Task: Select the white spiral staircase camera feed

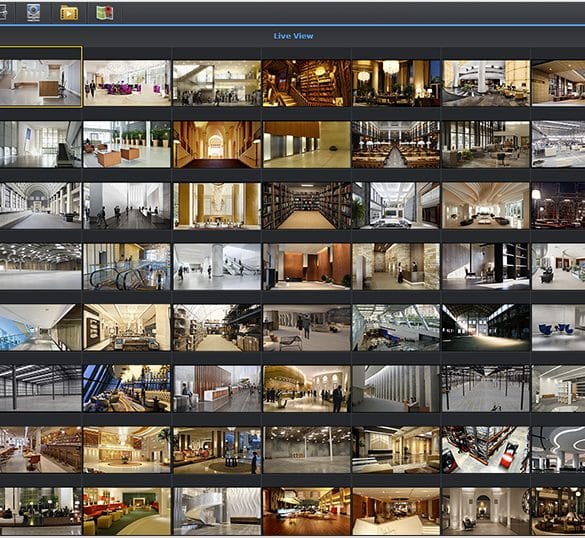Action: (x=217, y=511)
